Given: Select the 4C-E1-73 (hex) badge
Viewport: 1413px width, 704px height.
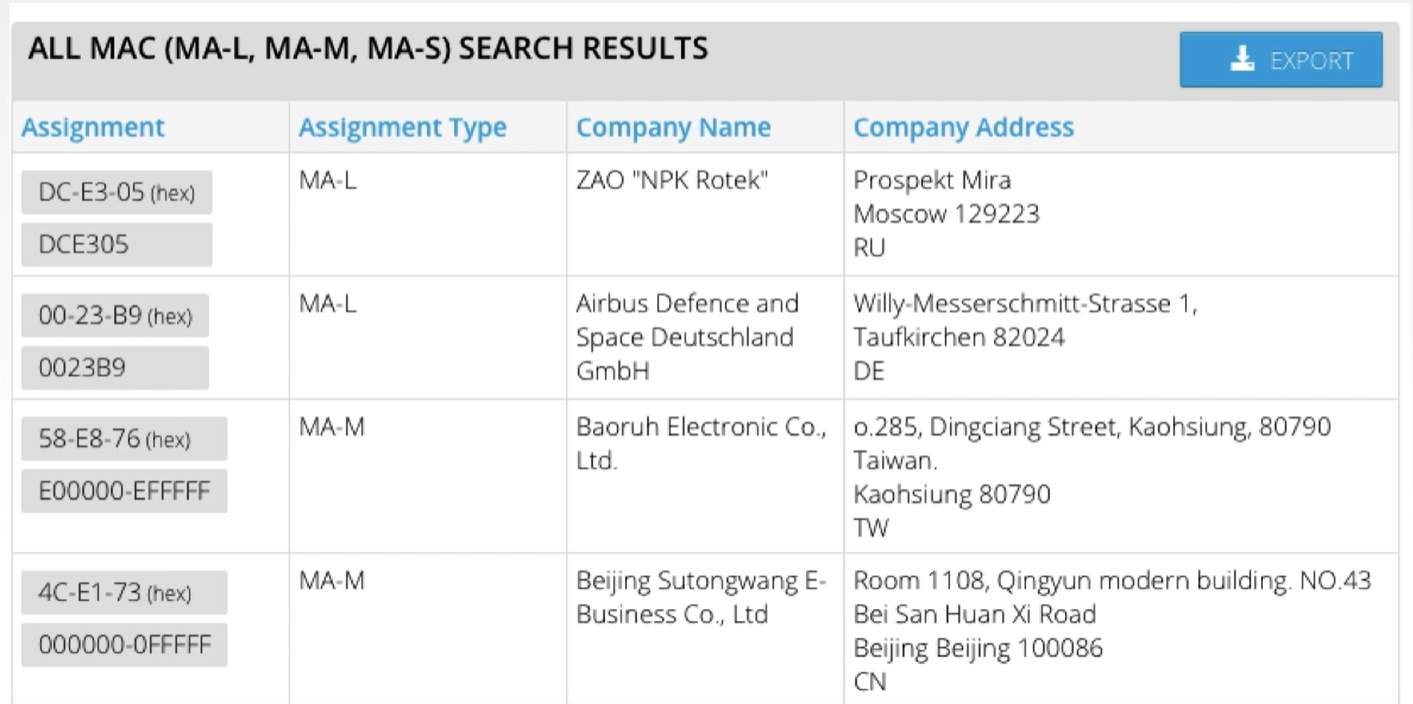Looking at the screenshot, I should (x=123, y=593).
